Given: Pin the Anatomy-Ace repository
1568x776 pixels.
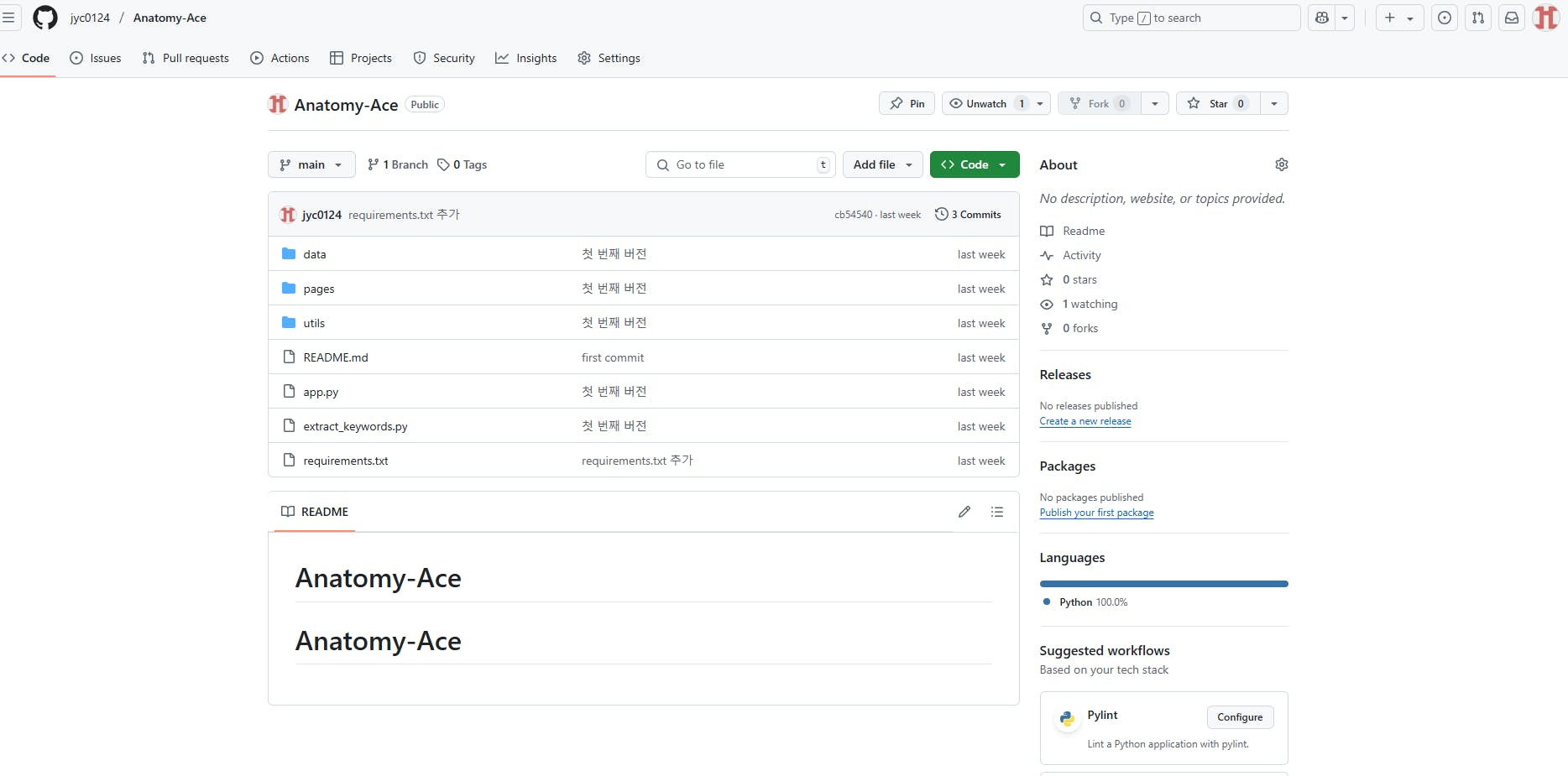Looking at the screenshot, I should point(907,103).
